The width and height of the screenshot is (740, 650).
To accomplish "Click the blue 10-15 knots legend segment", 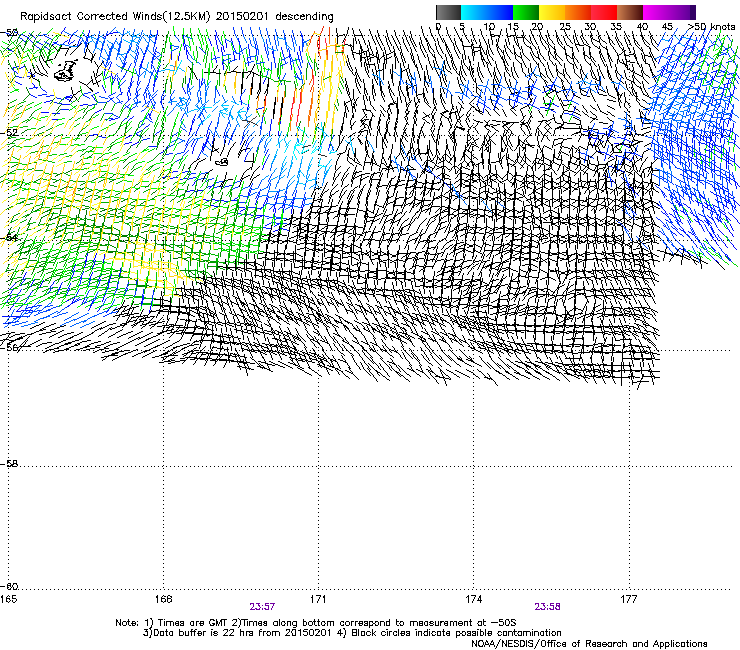I will pos(500,12).
